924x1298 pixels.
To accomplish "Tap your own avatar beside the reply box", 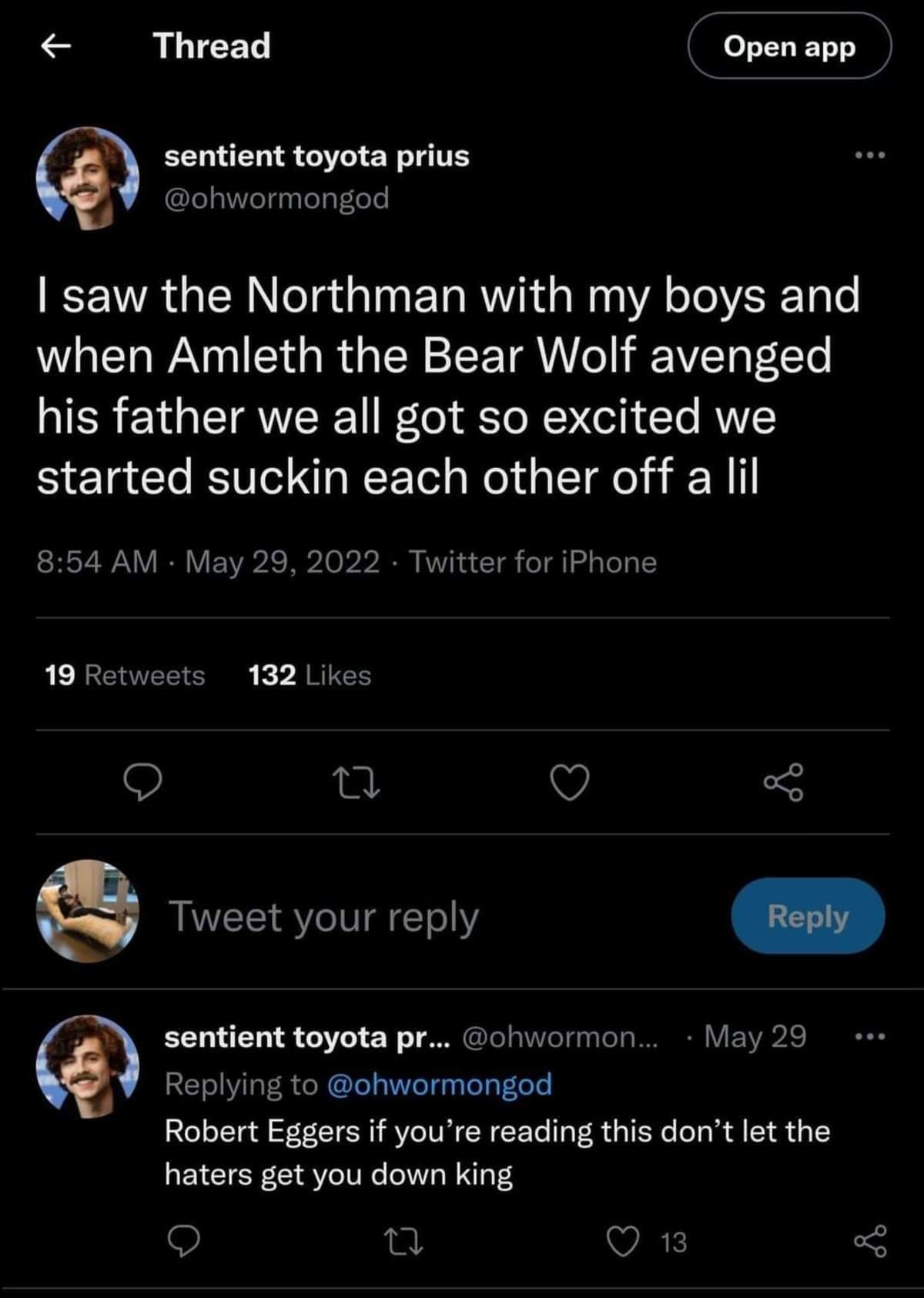I will (87, 912).
